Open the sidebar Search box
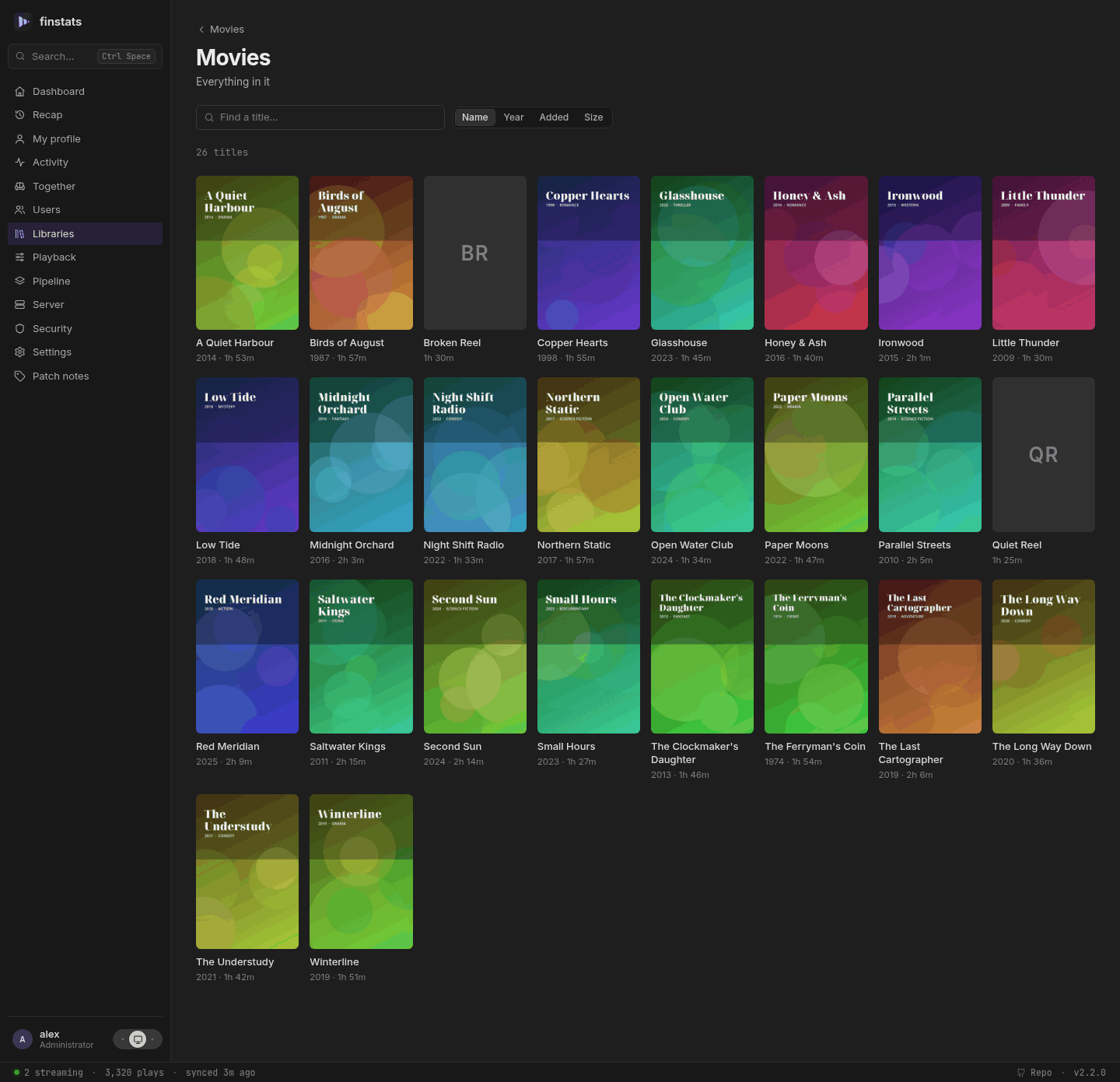Image resolution: width=1120 pixels, height=1082 pixels. tap(86, 57)
